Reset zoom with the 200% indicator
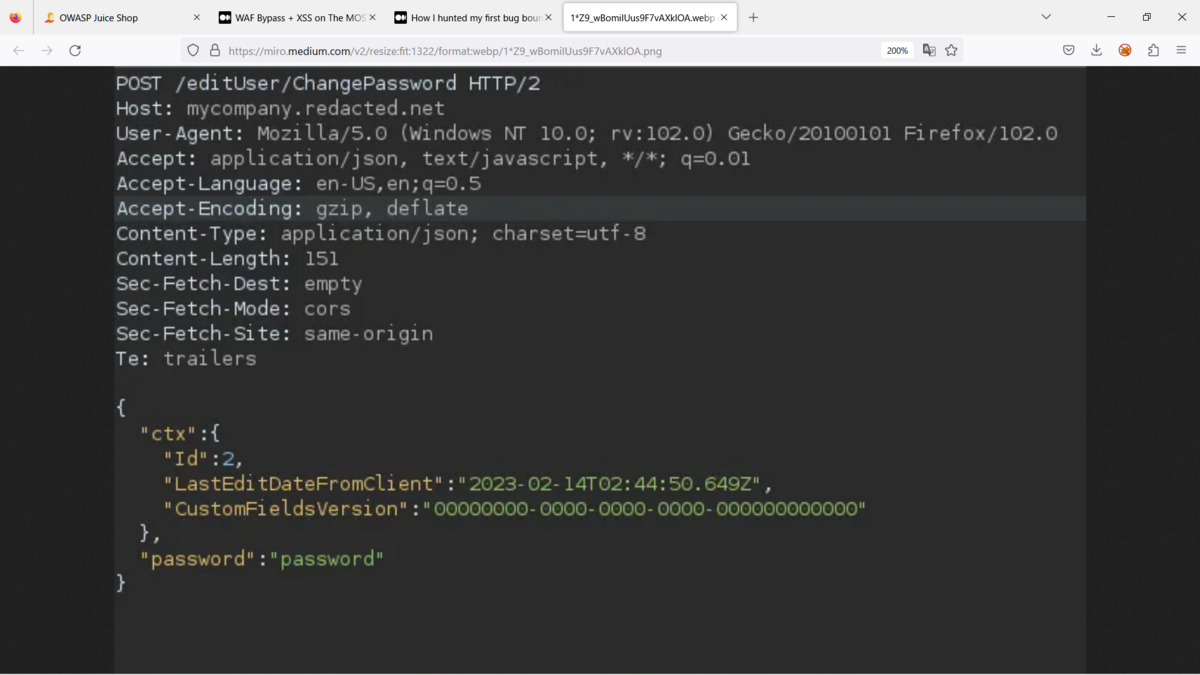This screenshot has width=1200, height=675. click(897, 50)
